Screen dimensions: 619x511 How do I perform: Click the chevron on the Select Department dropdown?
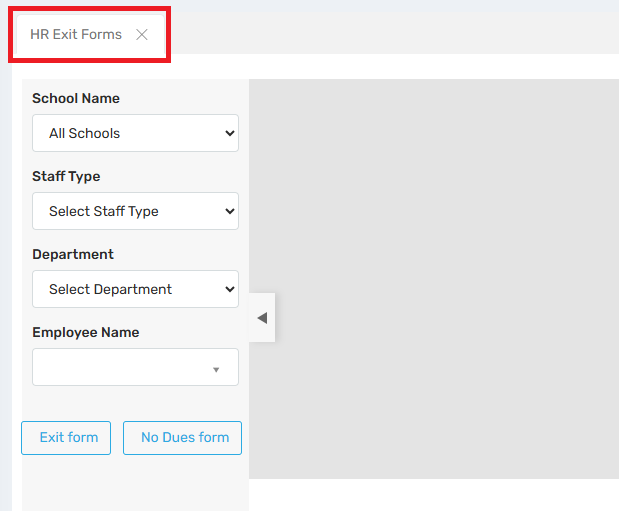[230, 289]
